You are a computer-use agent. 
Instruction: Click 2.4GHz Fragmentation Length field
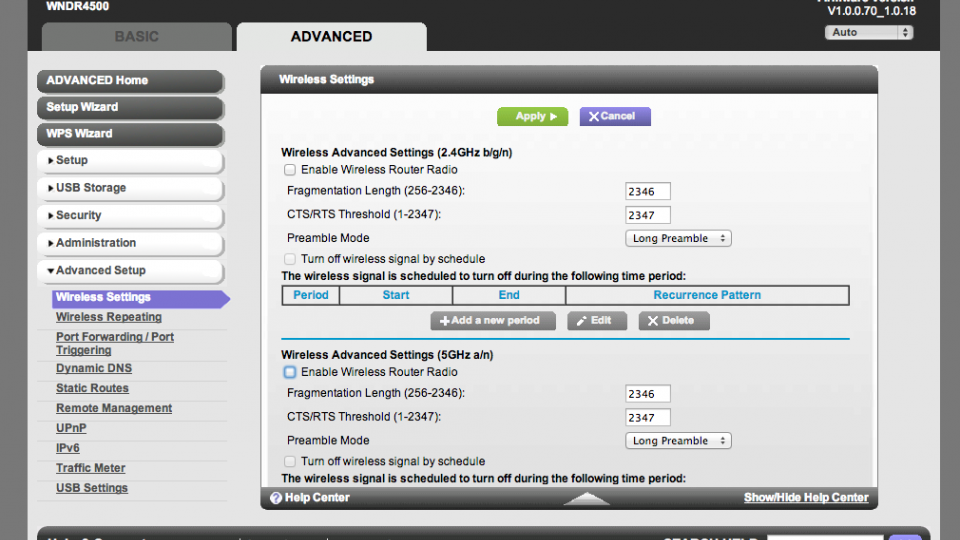coord(648,192)
